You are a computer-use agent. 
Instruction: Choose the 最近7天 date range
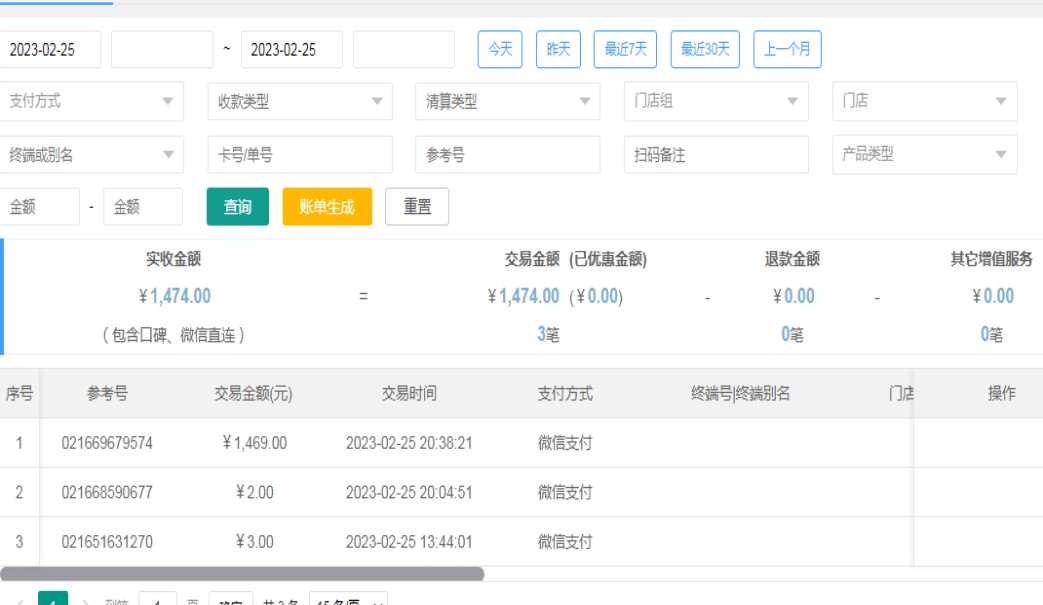[626, 49]
